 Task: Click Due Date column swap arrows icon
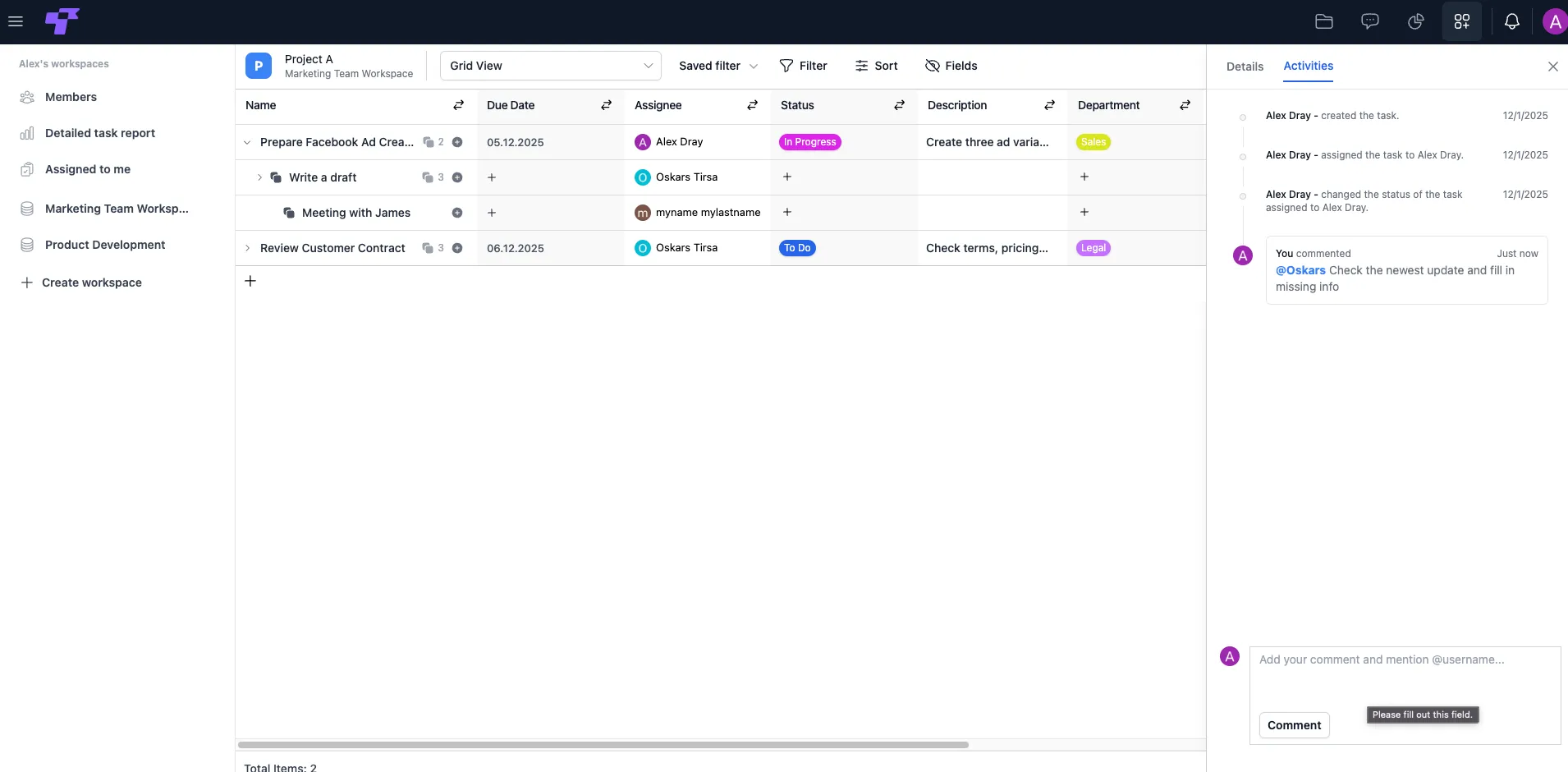[607, 105]
